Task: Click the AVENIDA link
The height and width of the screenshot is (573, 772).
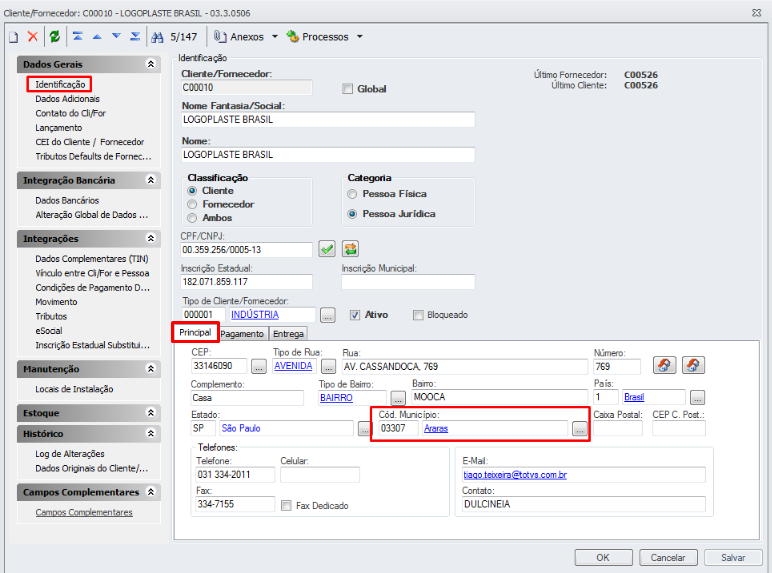Action: click(x=293, y=366)
